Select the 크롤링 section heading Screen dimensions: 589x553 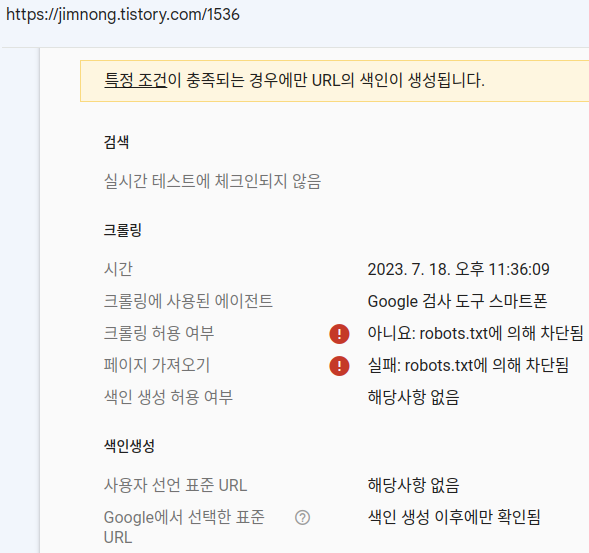pyautogui.click(x=122, y=230)
